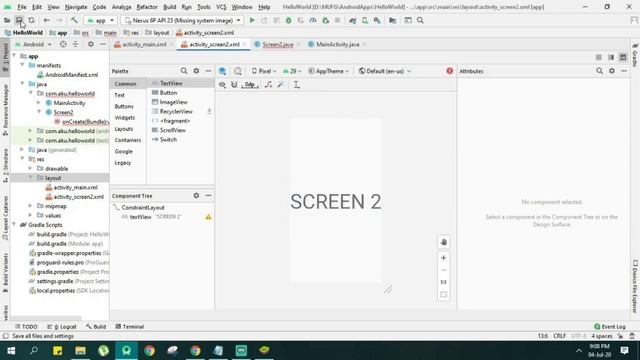Switch to Design view mode icon
The image size is (640, 360).
tap(623, 58)
